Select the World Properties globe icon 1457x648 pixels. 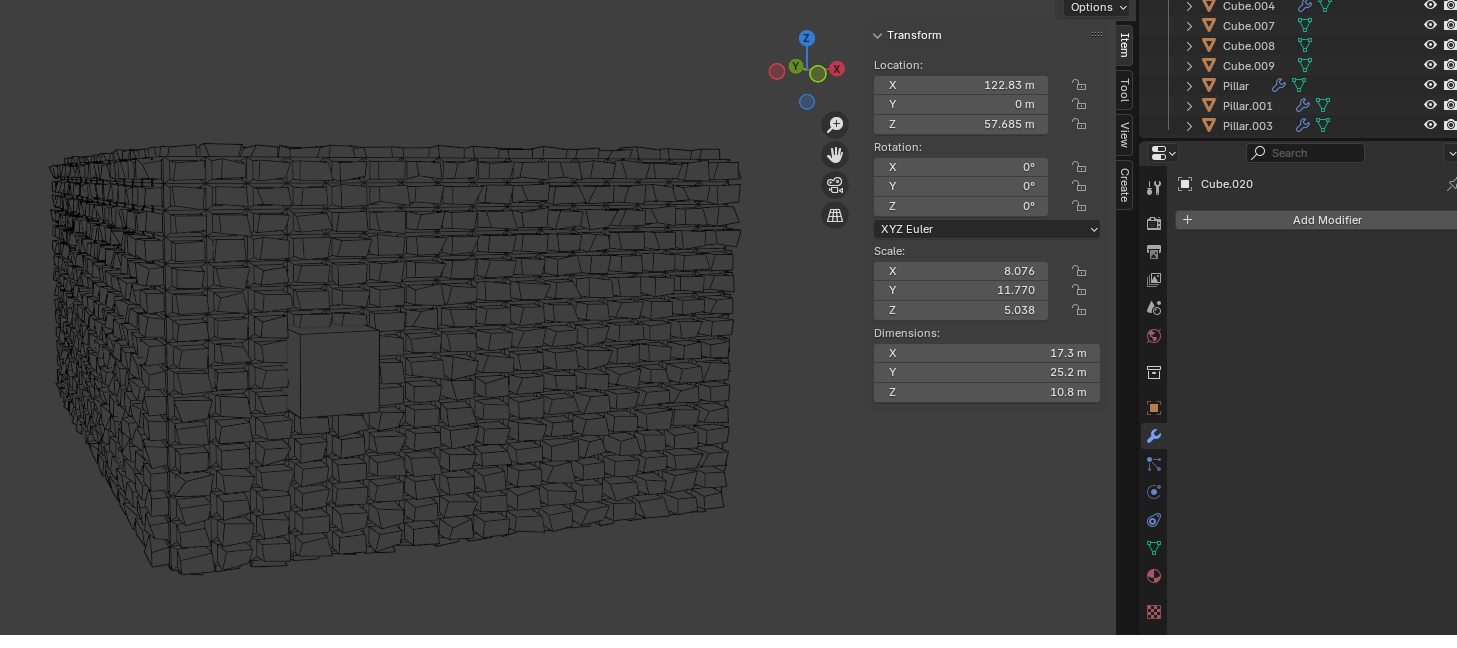[x=1154, y=337]
